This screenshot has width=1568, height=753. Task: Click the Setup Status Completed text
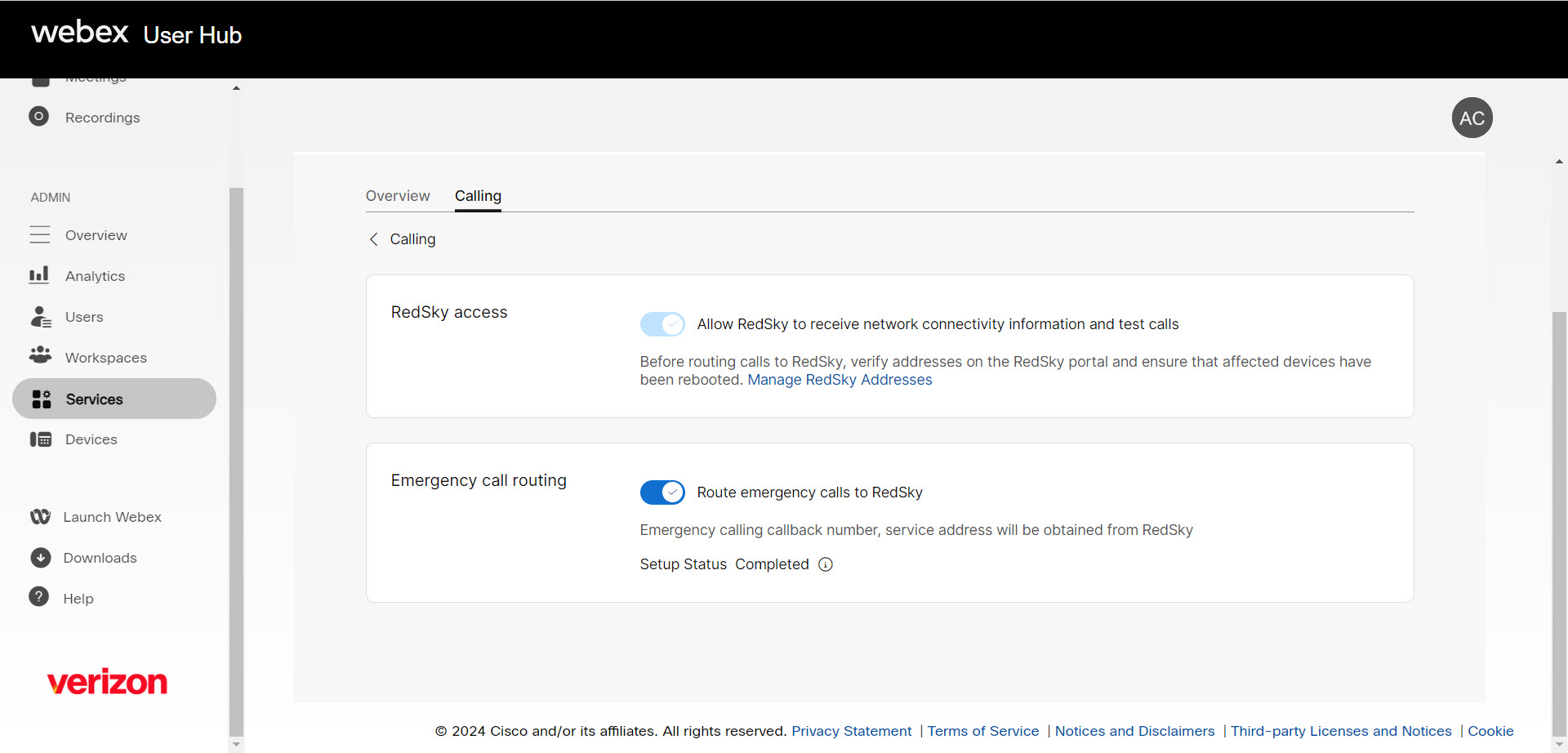coord(724,564)
